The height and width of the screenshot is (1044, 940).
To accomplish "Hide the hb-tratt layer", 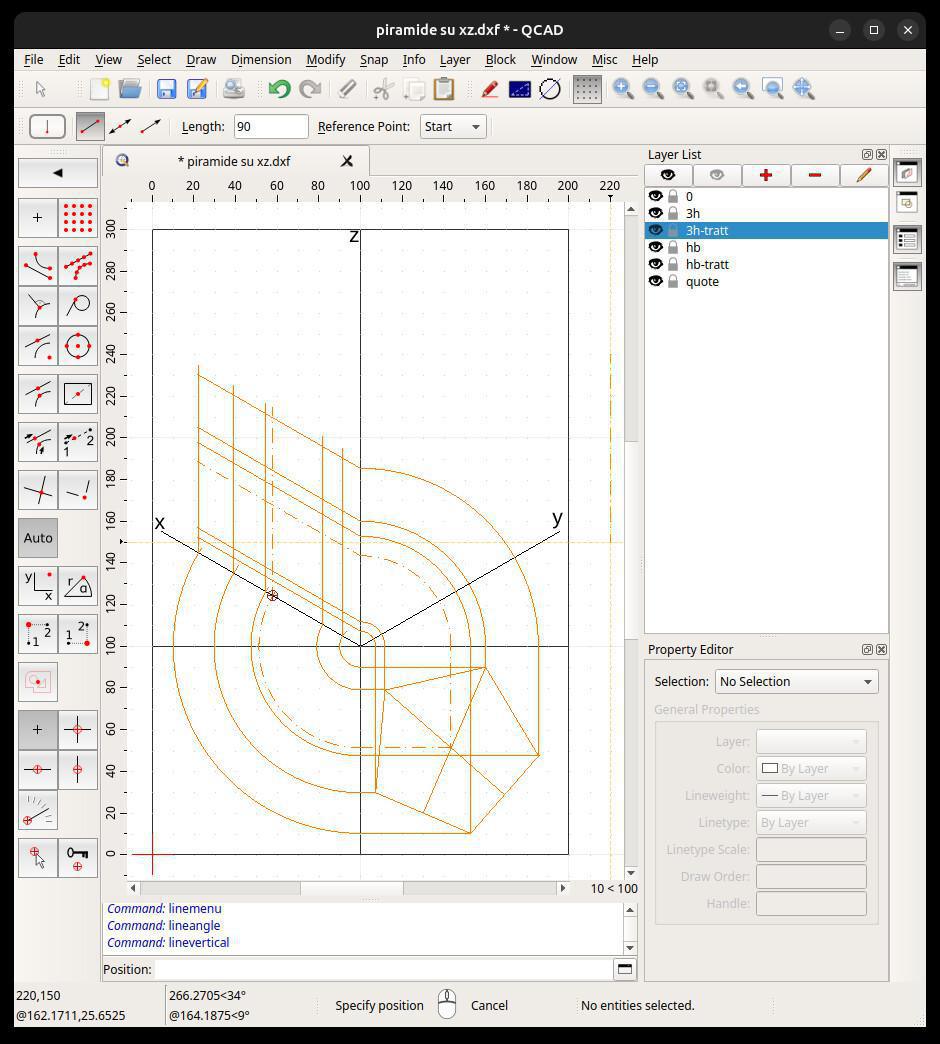I will (656, 264).
